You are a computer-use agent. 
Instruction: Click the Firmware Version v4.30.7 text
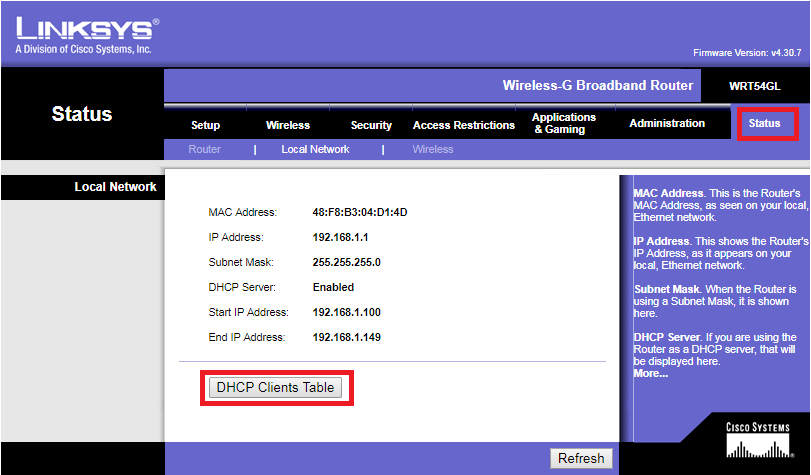coord(747,53)
